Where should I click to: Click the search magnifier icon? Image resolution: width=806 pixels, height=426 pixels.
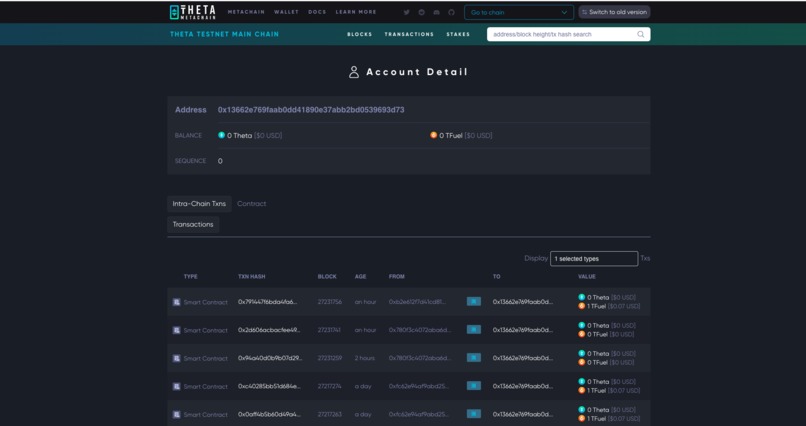click(x=640, y=34)
